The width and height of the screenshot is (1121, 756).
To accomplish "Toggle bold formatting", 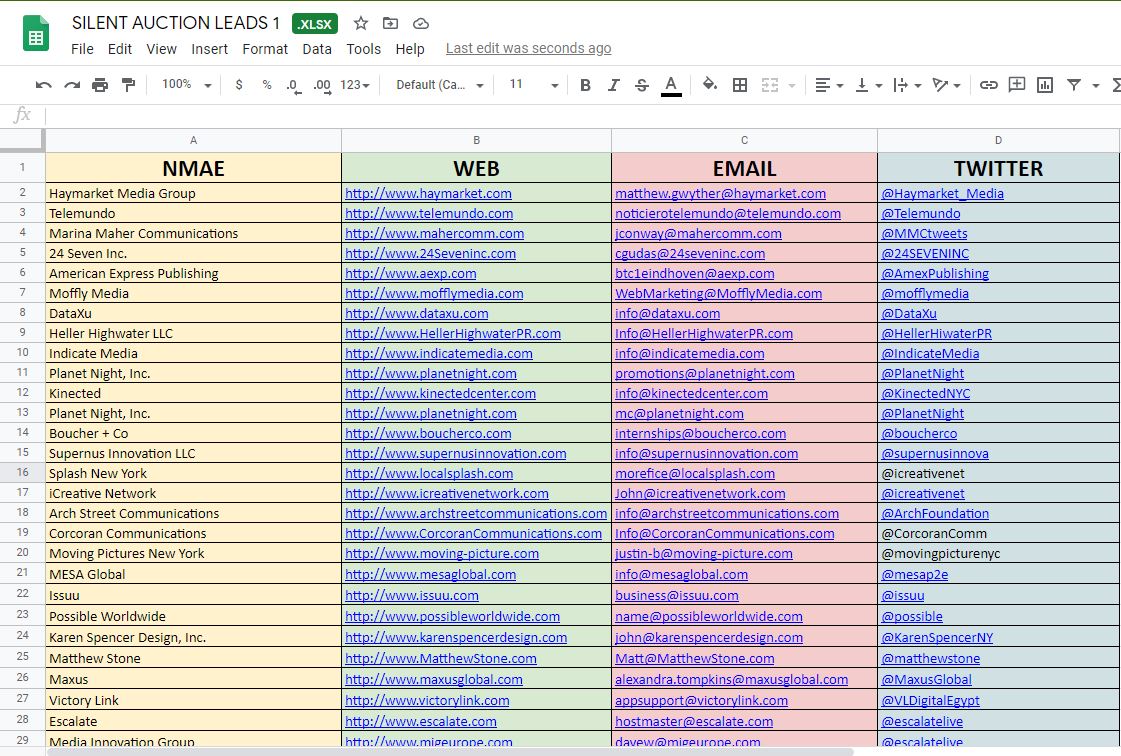I will [x=585, y=85].
